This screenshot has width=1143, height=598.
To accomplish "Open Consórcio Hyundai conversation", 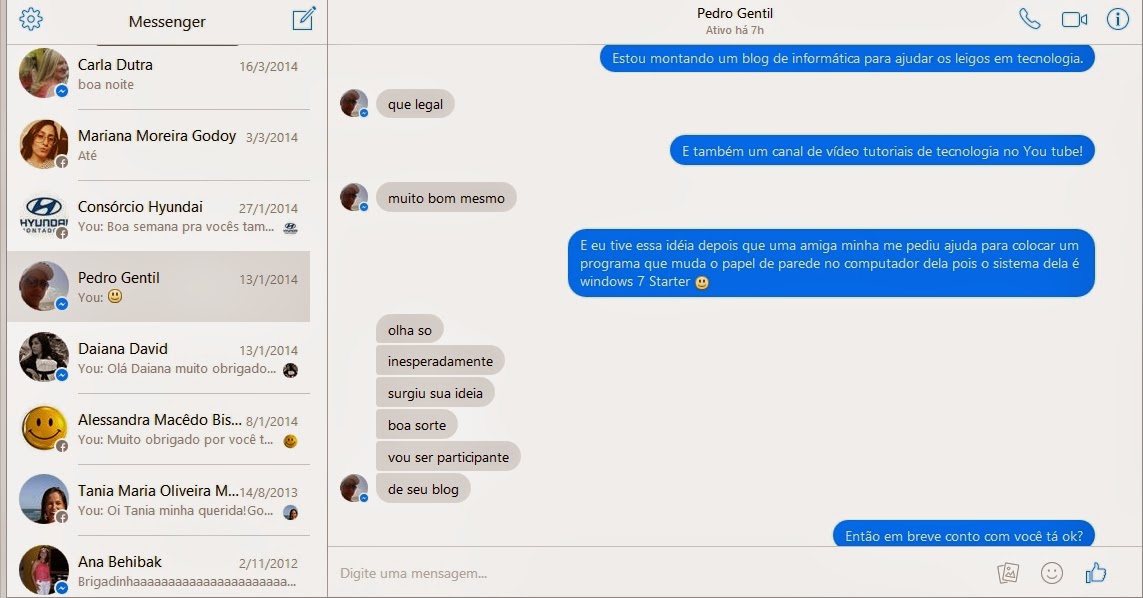I will (158, 216).
